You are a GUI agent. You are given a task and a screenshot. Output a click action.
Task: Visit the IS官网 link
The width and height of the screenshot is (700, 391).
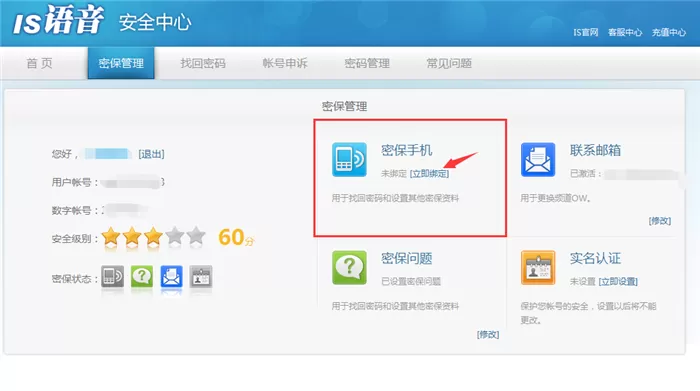(x=586, y=32)
